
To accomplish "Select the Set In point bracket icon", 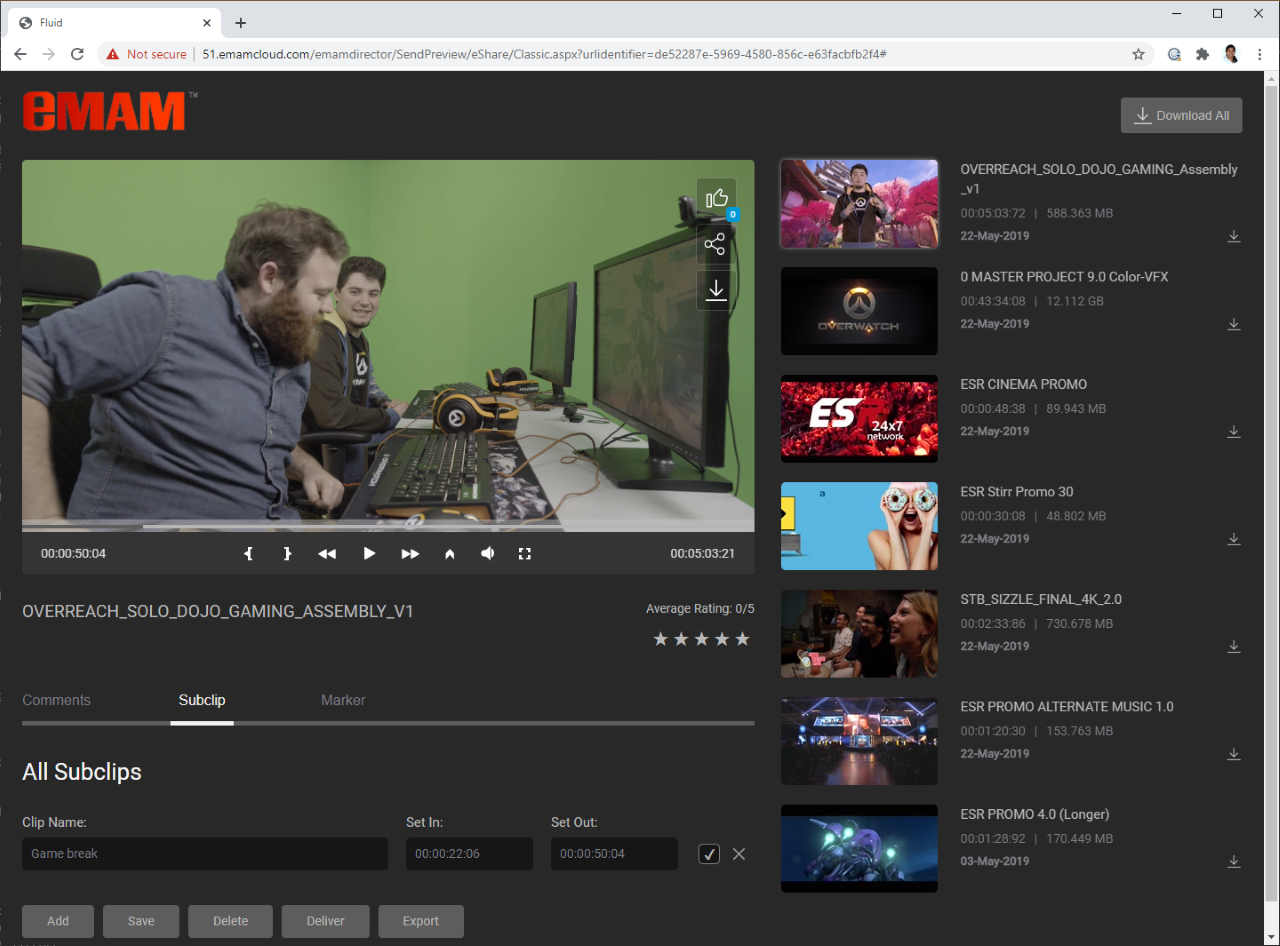I will click(248, 552).
